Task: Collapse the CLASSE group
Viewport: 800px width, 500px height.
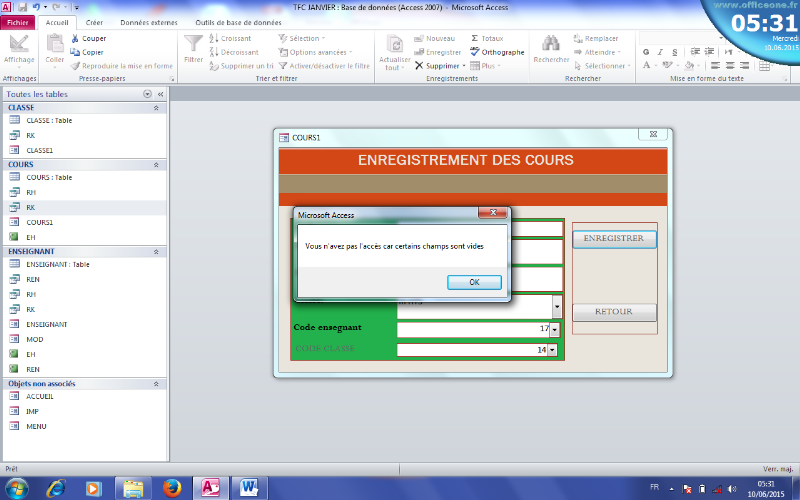Action: (x=156, y=107)
